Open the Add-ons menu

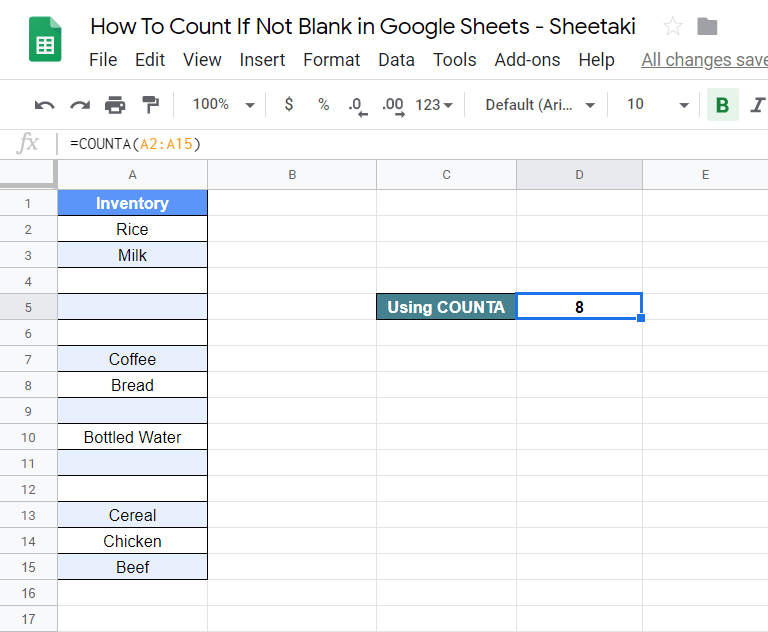pos(527,60)
